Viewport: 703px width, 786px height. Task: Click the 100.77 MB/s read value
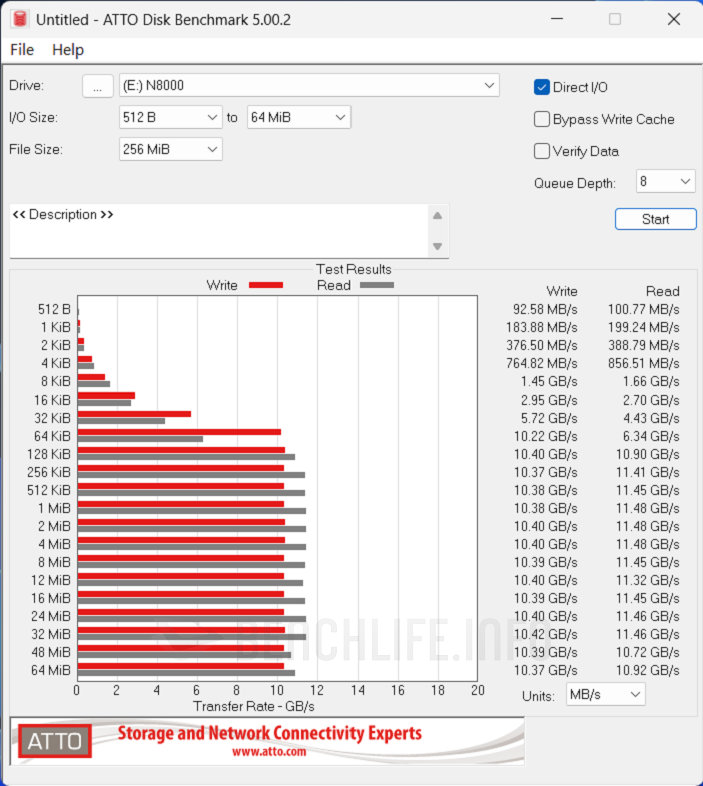(643, 309)
